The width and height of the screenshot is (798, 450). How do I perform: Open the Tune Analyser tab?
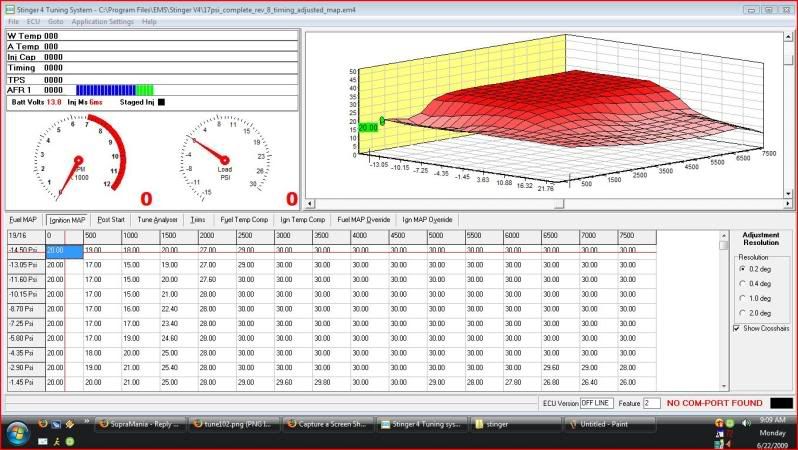pyautogui.click(x=157, y=219)
